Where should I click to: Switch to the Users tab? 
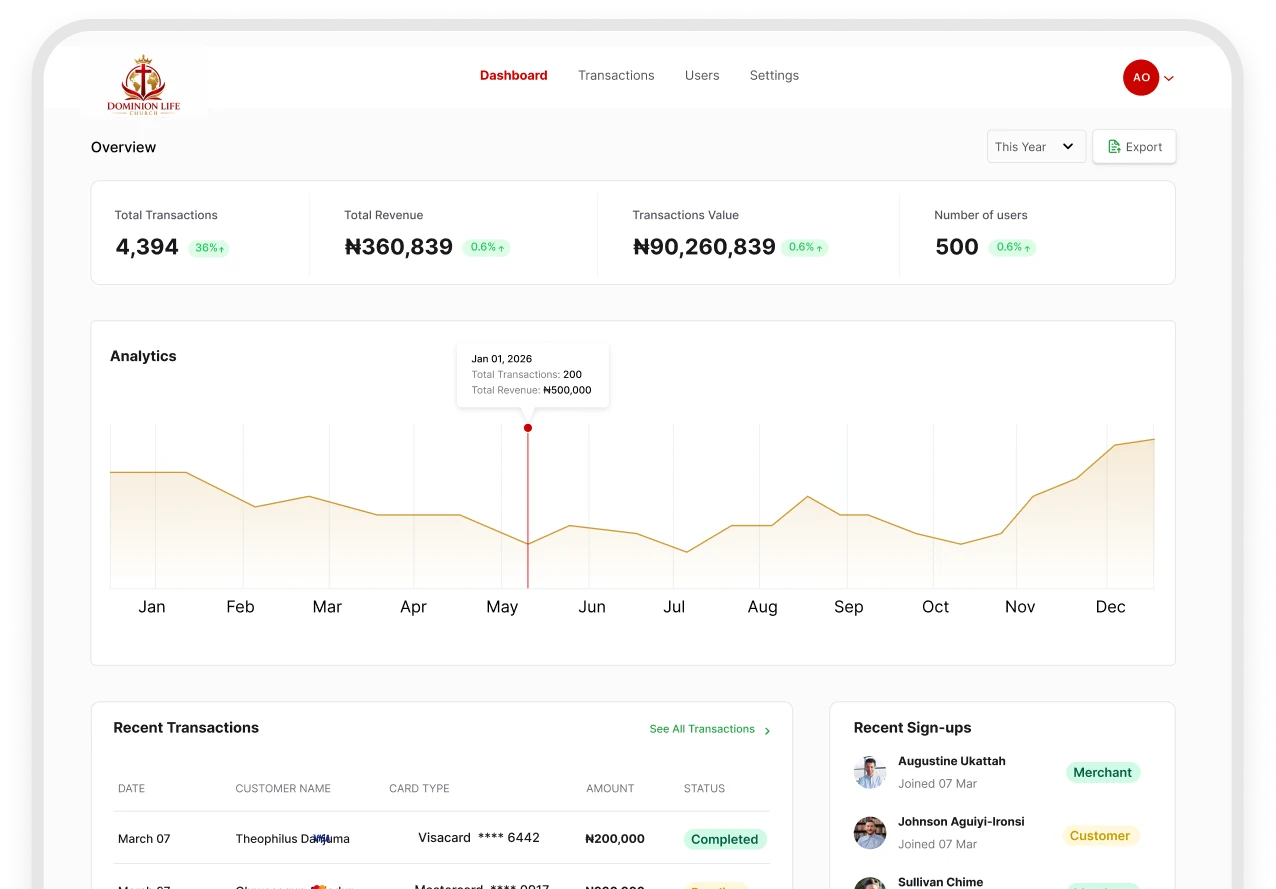coord(702,75)
